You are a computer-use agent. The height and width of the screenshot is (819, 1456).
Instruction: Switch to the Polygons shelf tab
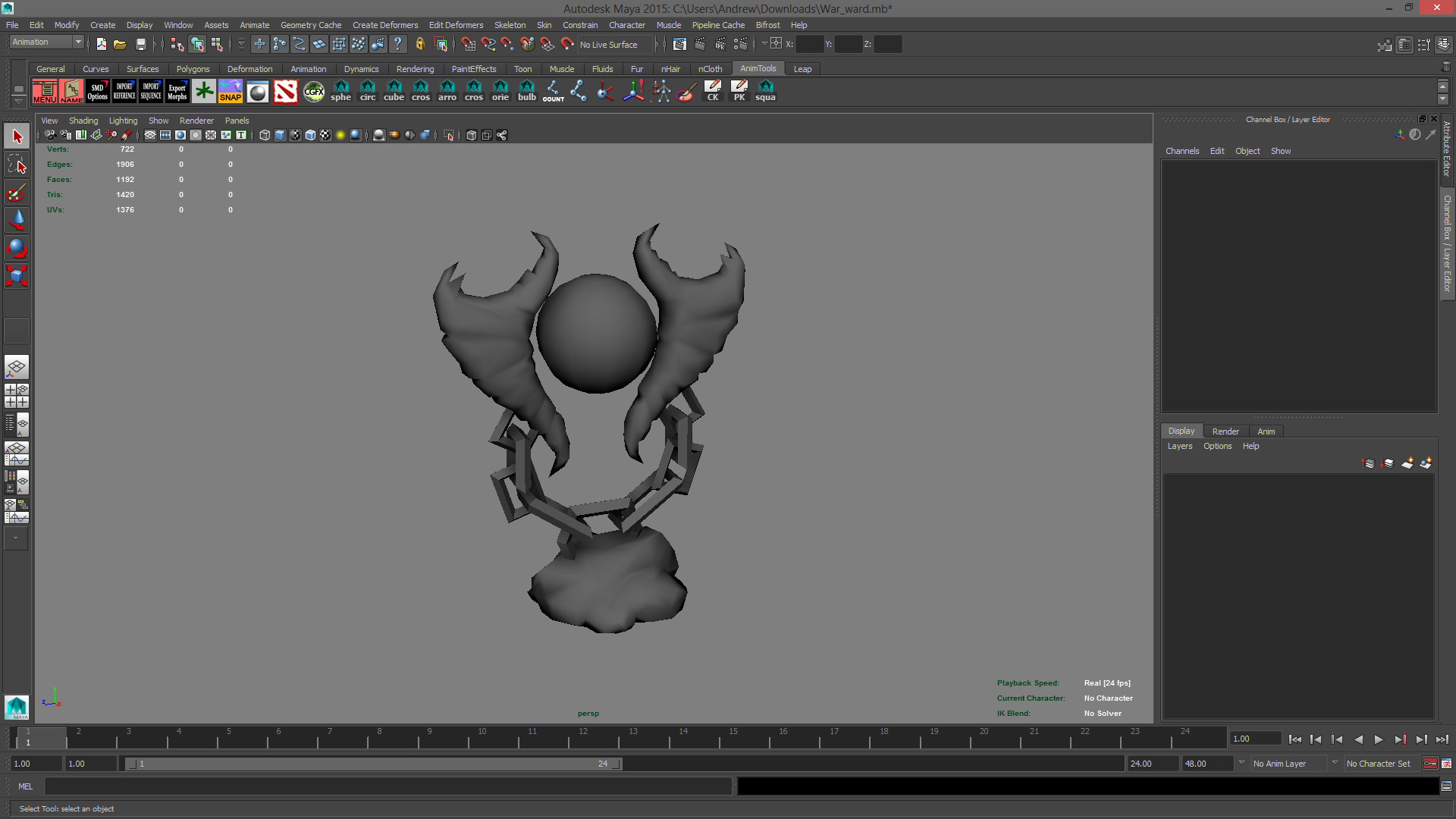[193, 69]
